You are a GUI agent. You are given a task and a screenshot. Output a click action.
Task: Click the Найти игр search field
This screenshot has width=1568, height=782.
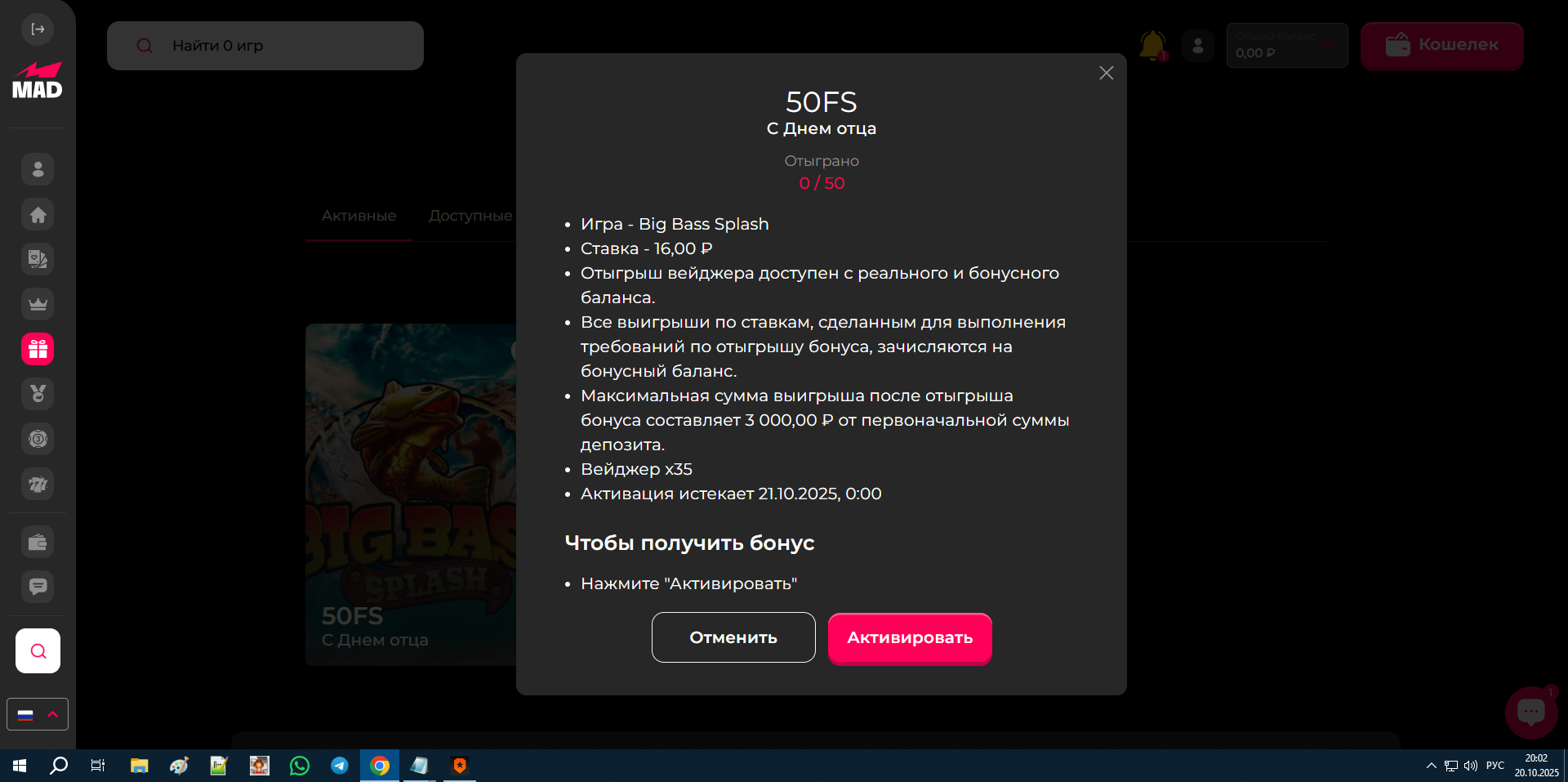(x=265, y=46)
